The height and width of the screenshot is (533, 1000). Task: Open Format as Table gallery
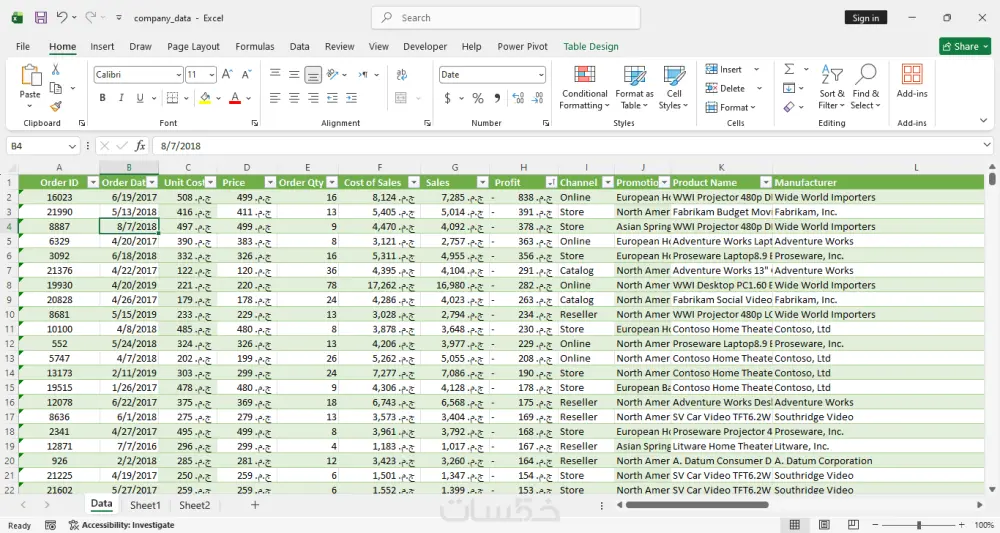point(634,87)
